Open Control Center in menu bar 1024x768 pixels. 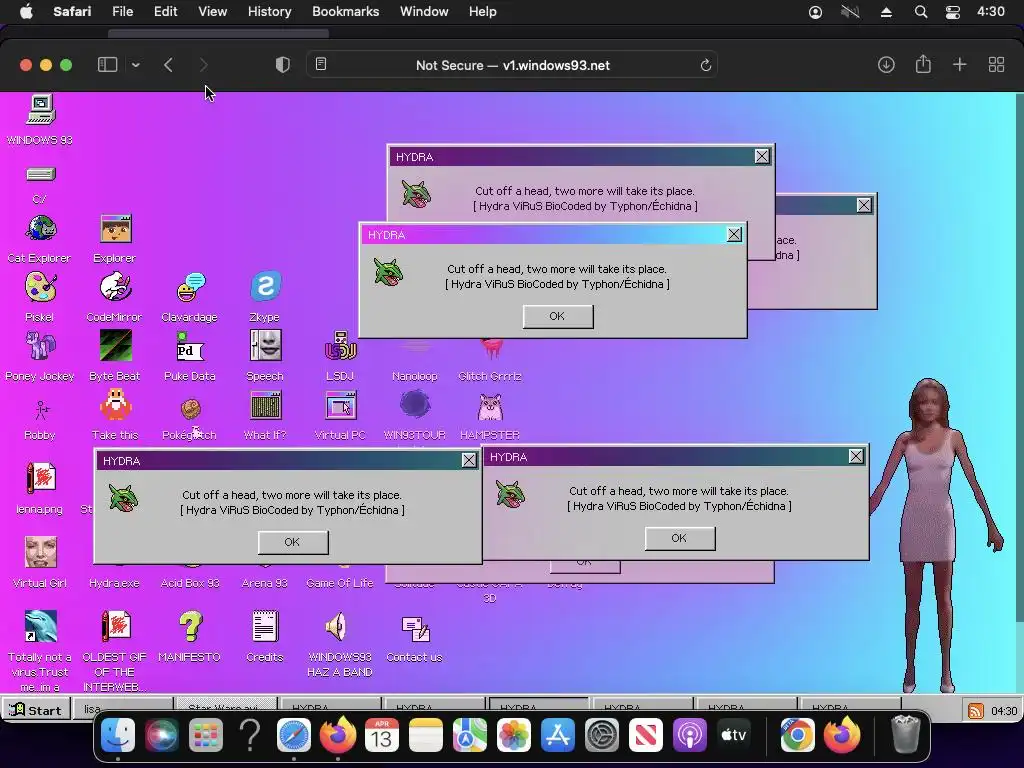pos(952,12)
